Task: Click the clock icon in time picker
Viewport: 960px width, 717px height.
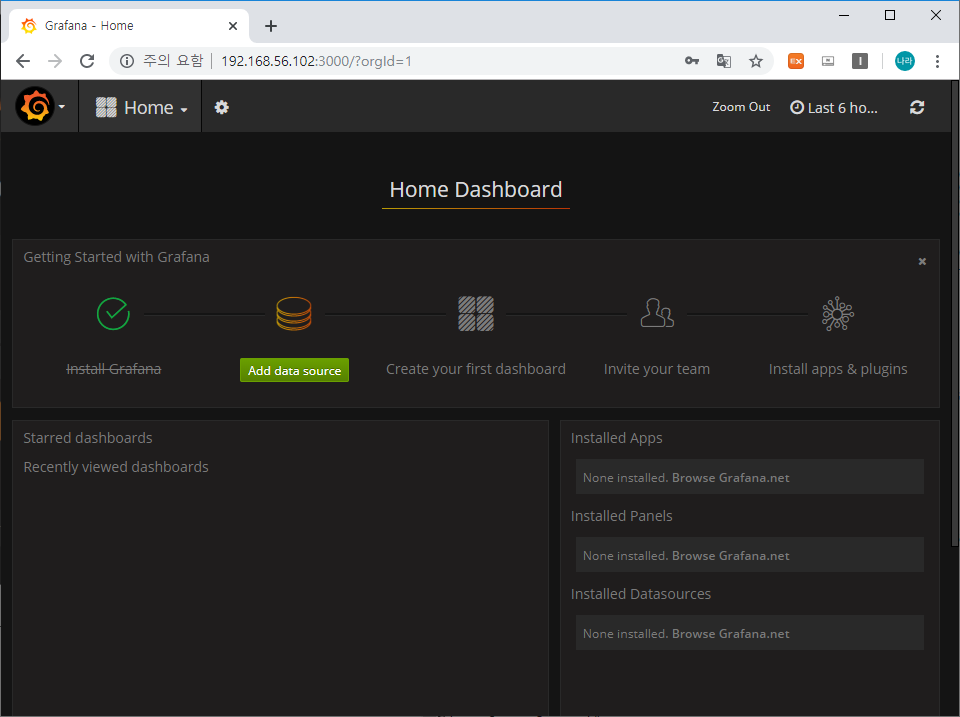Action: click(797, 108)
